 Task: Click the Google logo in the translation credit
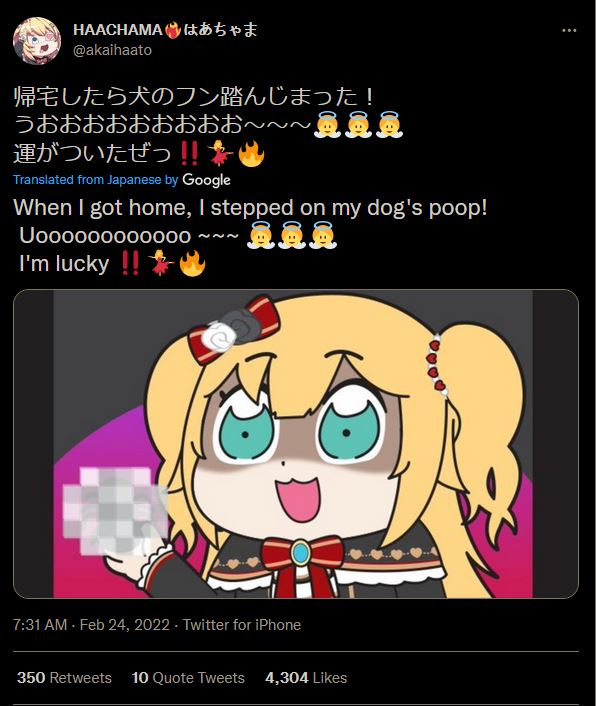coord(207,180)
